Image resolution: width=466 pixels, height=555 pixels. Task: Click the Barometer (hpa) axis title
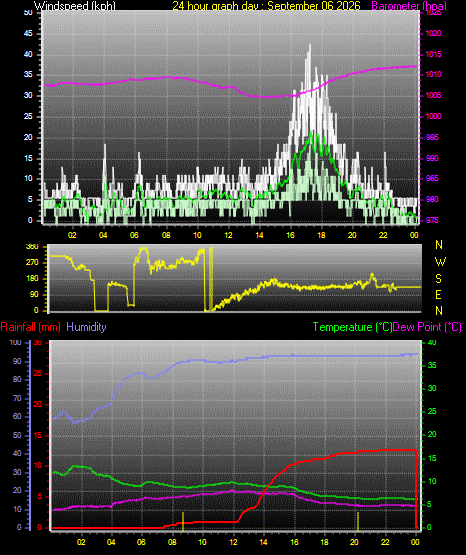[x=409, y=5]
